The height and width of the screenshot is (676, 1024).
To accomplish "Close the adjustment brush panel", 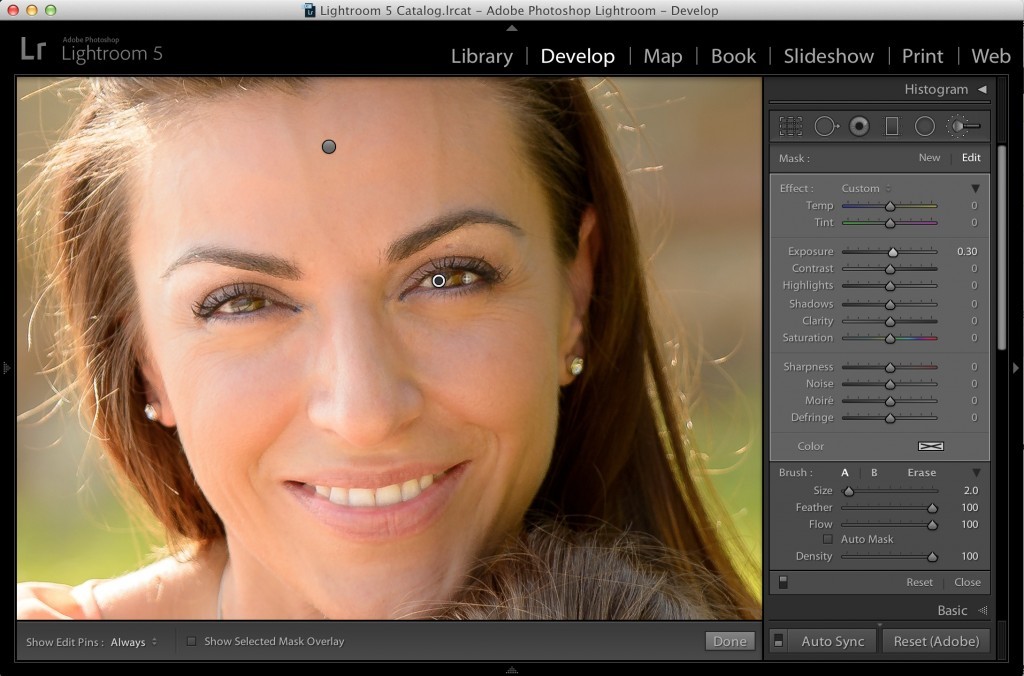I will point(967,582).
